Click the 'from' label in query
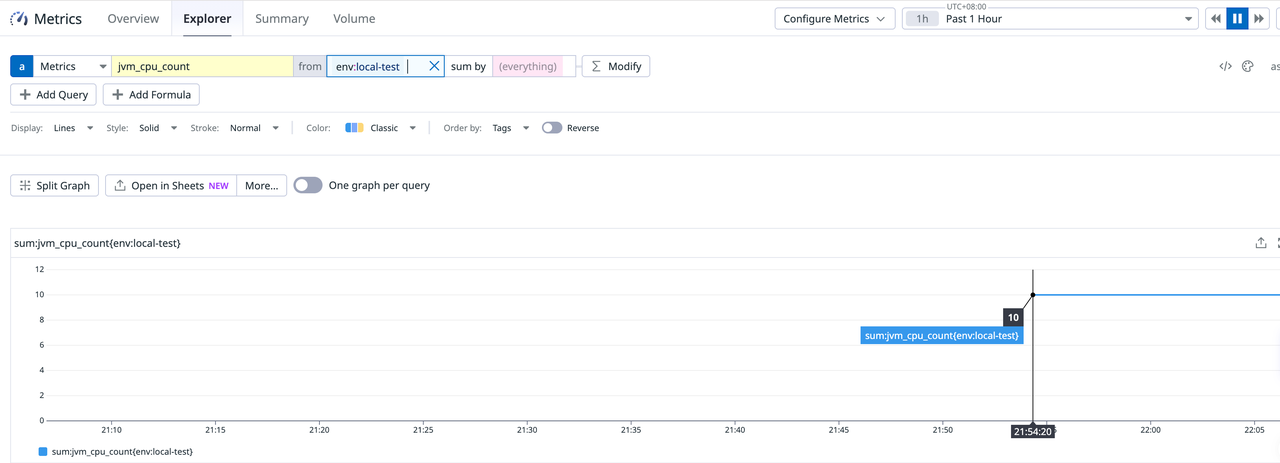Screen dimensions: 1280x463 click(x=310, y=66)
